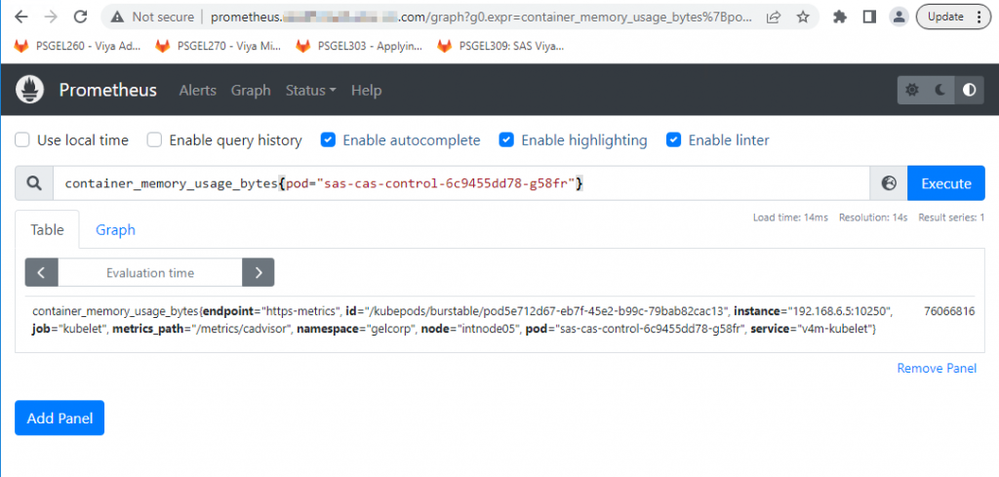Open the browser extensions puzzle icon
Image resolution: width=999 pixels, height=477 pixels.
point(840,17)
